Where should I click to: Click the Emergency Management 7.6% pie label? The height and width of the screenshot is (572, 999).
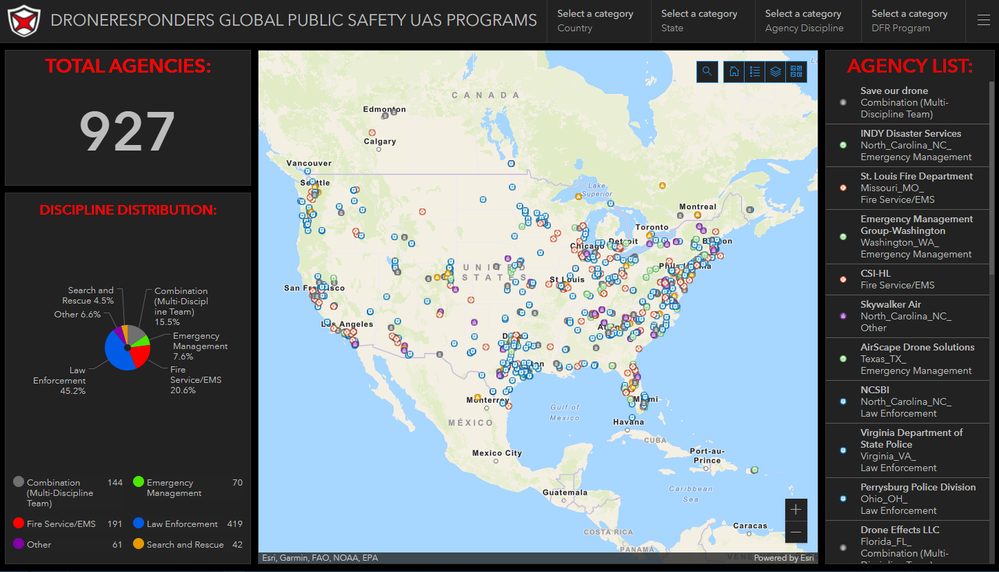tap(200, 346)
